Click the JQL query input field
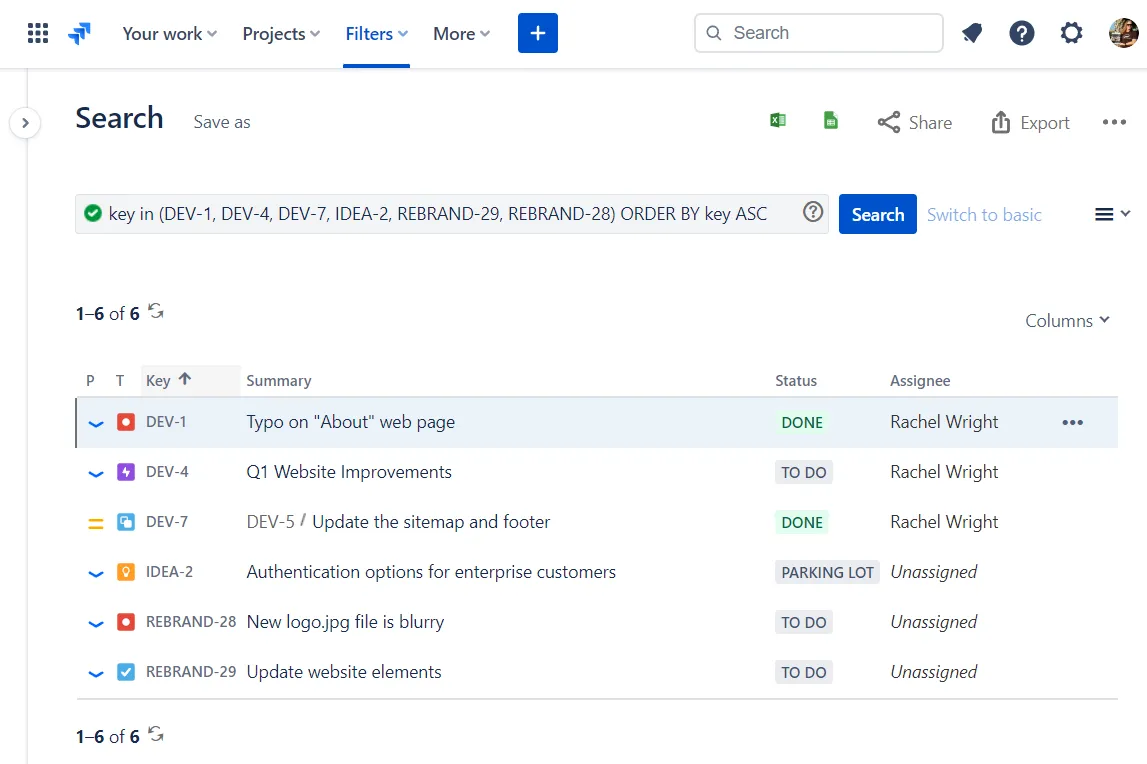This screenshot has height=764, width=1147. [440, 214]
